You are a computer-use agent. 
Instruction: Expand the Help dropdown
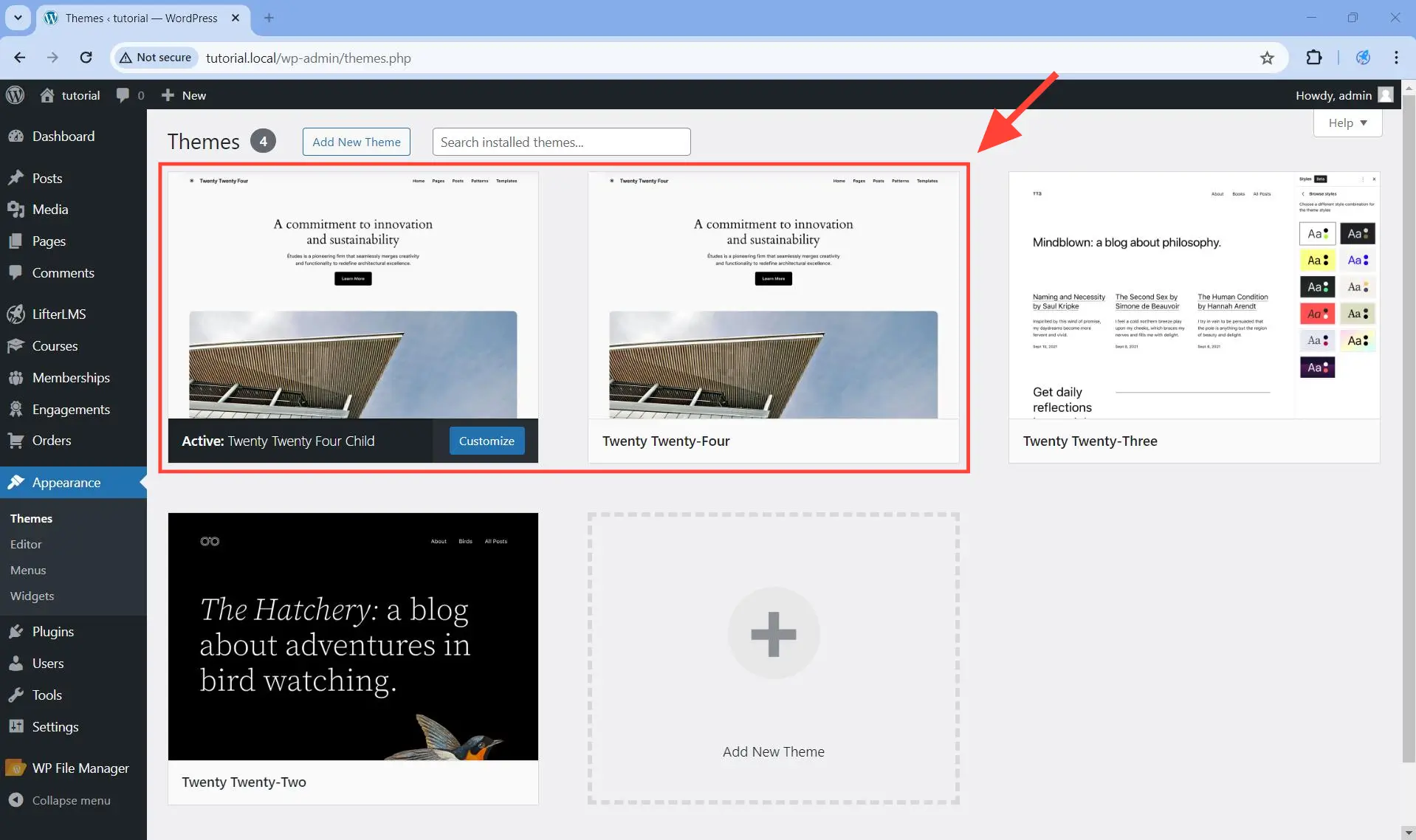(1347, 123)
